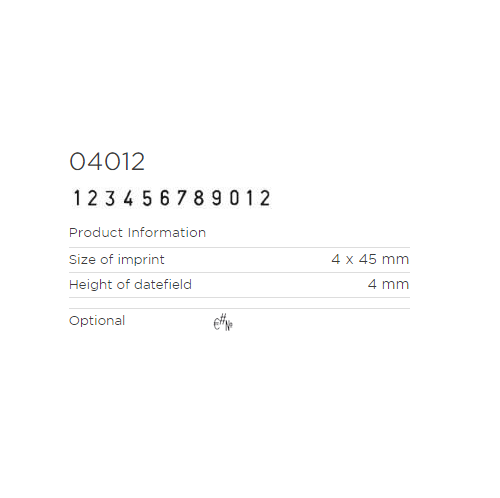Image resolution: width=500 pixels, height=498 pixels.
Task: Click the 4 x 45 mm value
Action: [x=370, y=259]
